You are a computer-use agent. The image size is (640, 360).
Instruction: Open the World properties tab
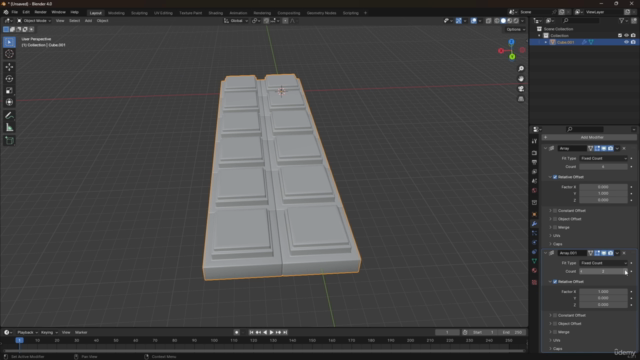click(534, 191)
